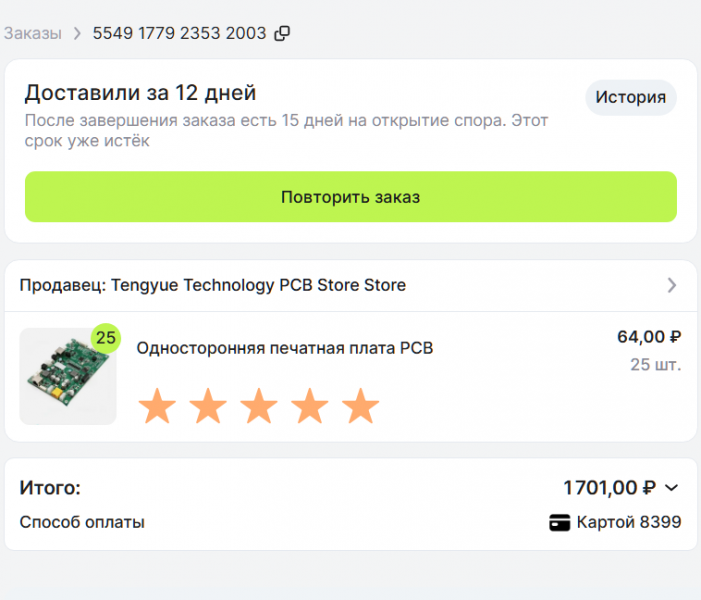Click the payment card icon
Viewport: 701px width, 600px height.
click(560, 522)
